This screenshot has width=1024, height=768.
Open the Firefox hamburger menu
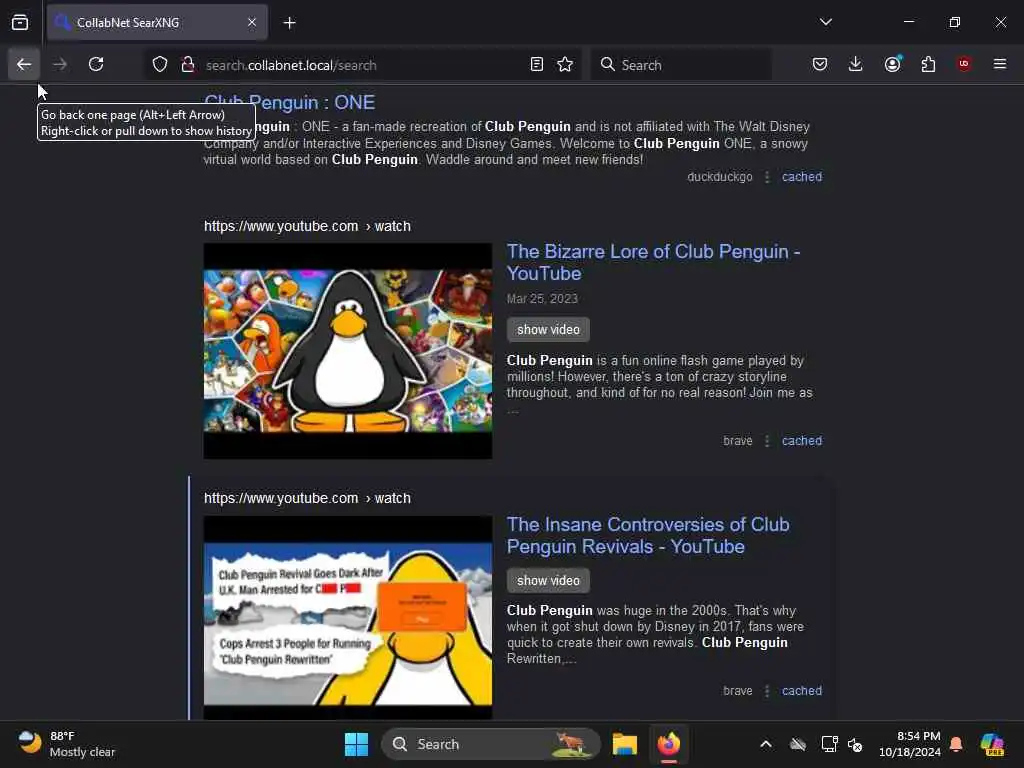[1000, 64]
